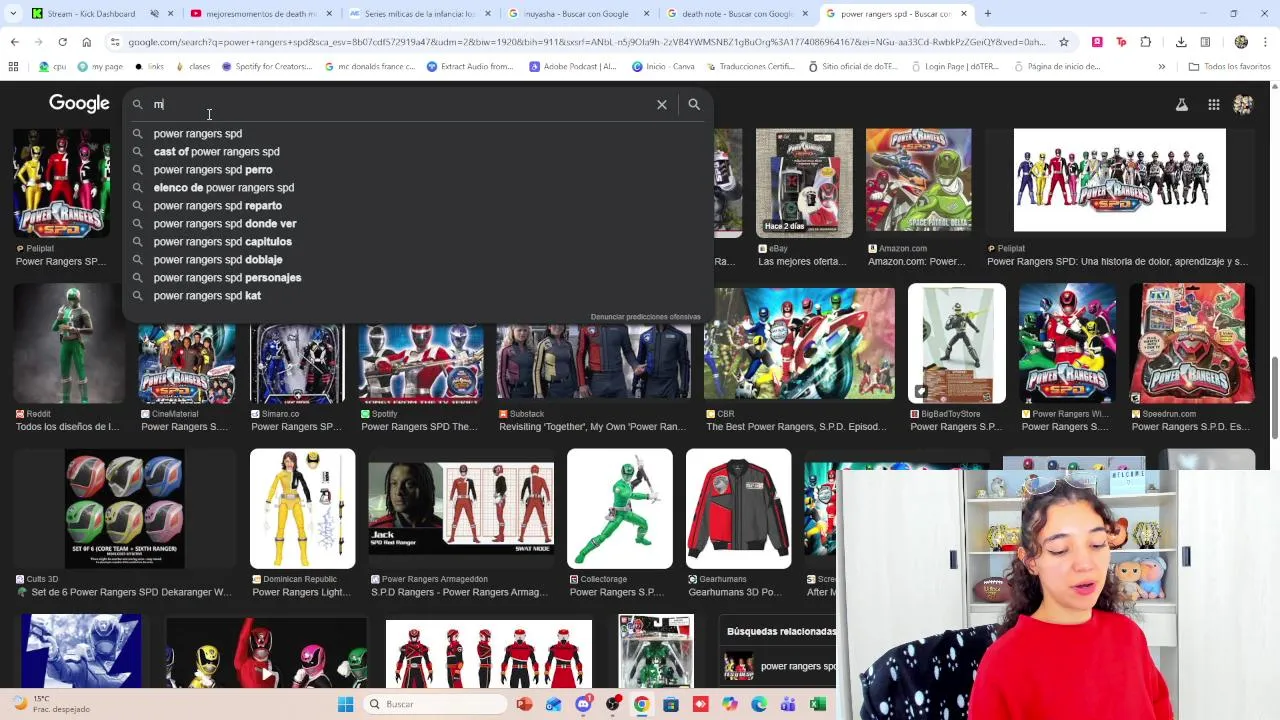Open Chrome downloads
The image size is (1280, 720).
tap(1181, 42)
